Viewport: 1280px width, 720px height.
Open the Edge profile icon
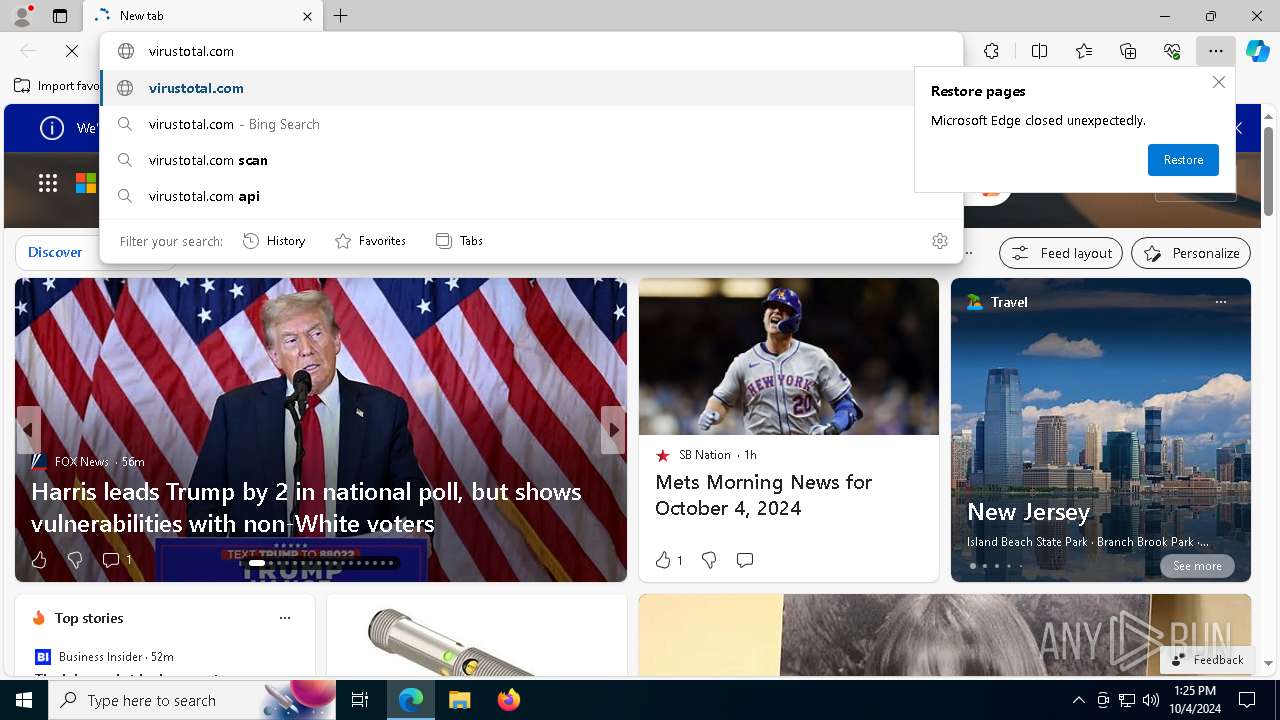click(21, 16)
